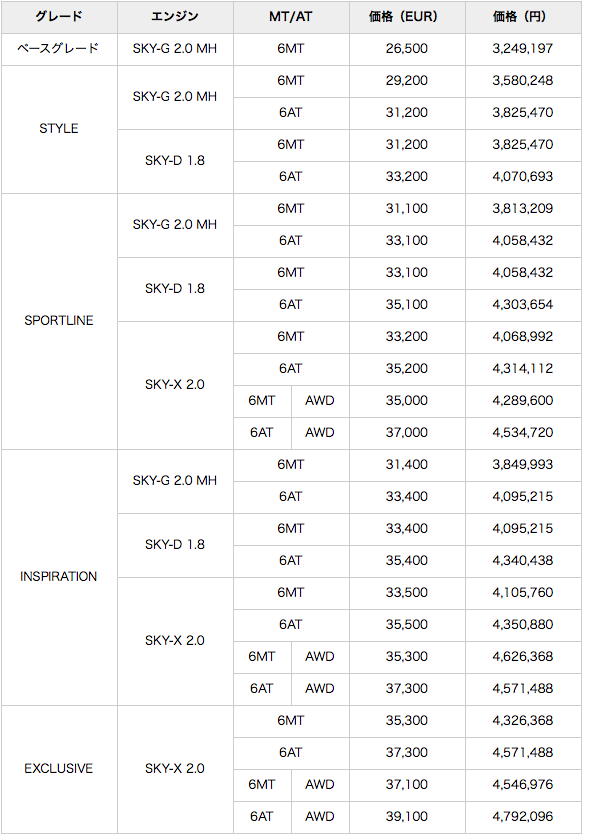Screen dimensions: 589x835
Task: Click the エンジン column header
Action: pos(175,17)
